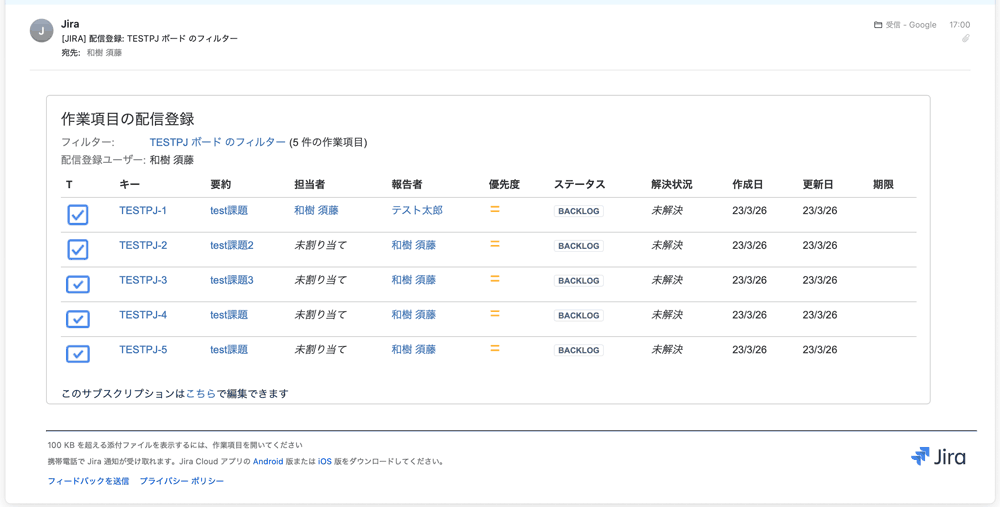Open summary link test課題 in the TESTPJ-4 row
The height and width of the screenshot is (507, 1000).
[x=229, y=315]
